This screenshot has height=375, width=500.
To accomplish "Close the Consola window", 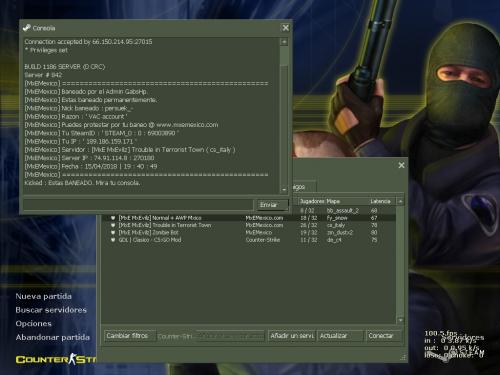I will click(285, 28).
